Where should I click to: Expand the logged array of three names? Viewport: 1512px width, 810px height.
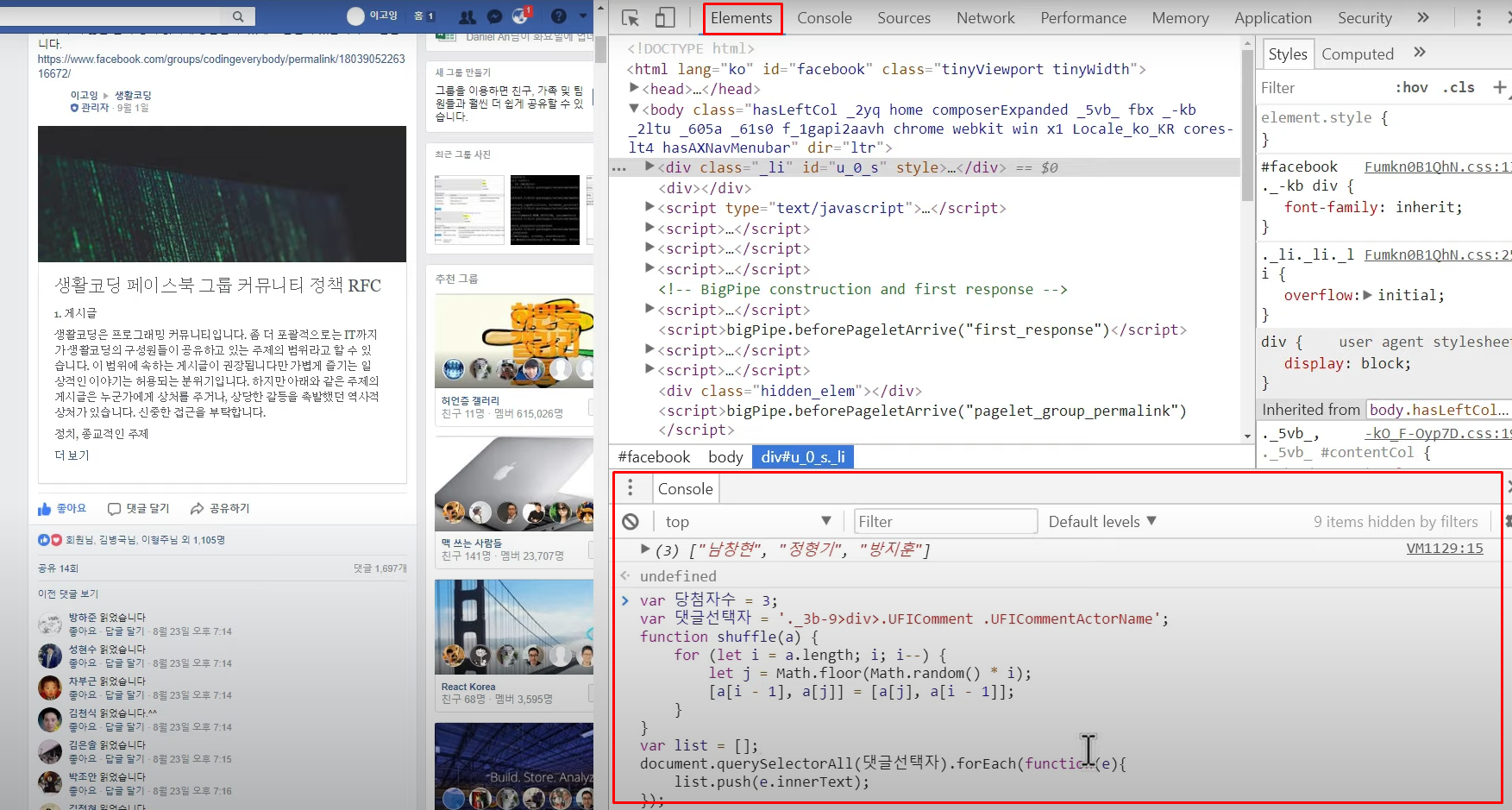point(644,549)
